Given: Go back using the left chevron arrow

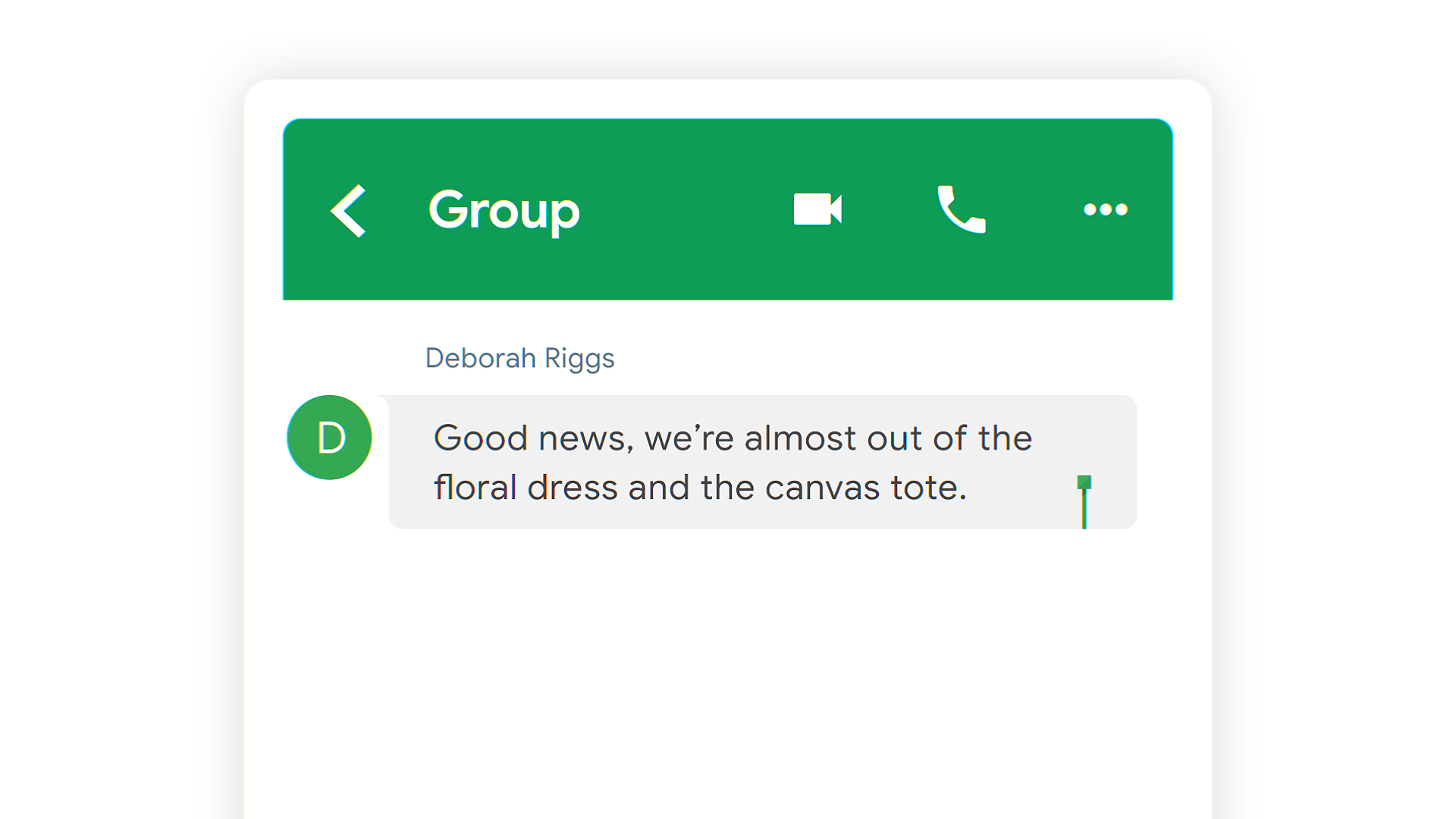Looking at the screenshot, I should 348,210.
